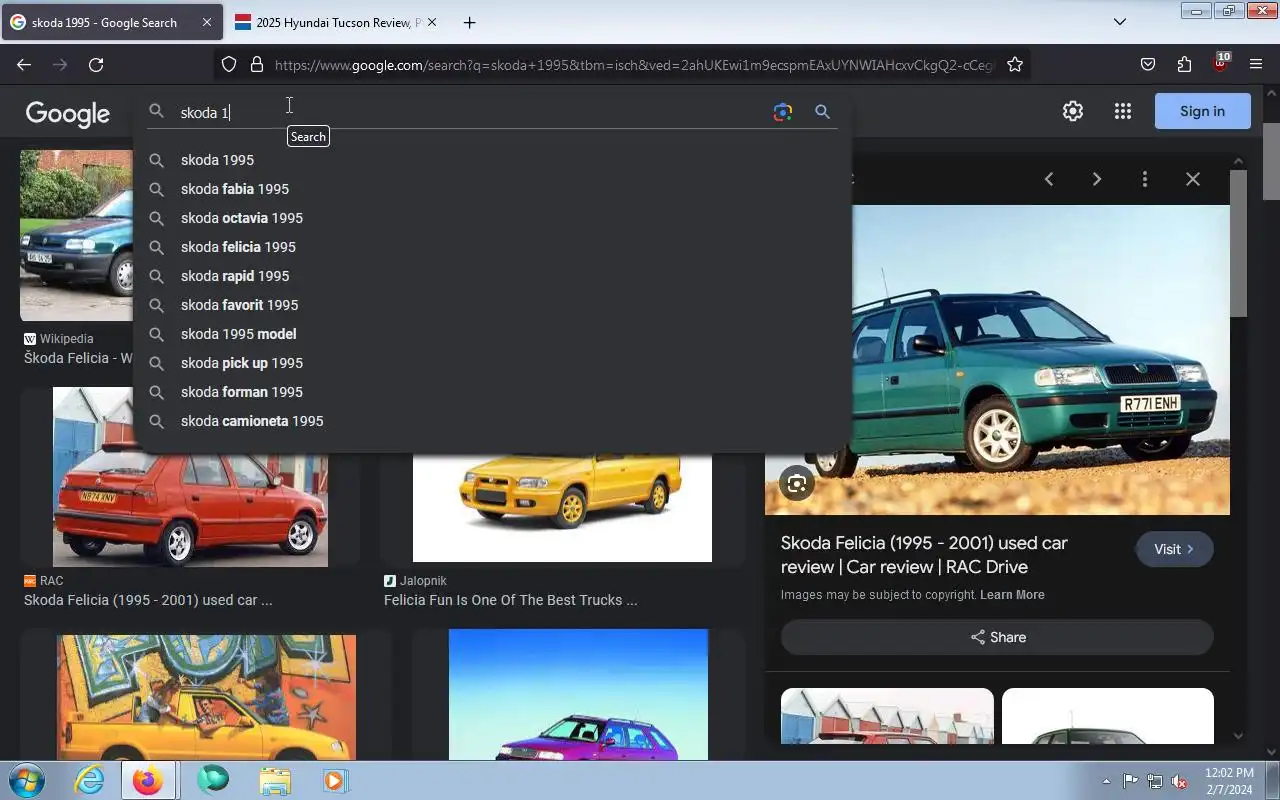Show hidden system tray icons
The image size is (1280, 800).
point(1106,781)
